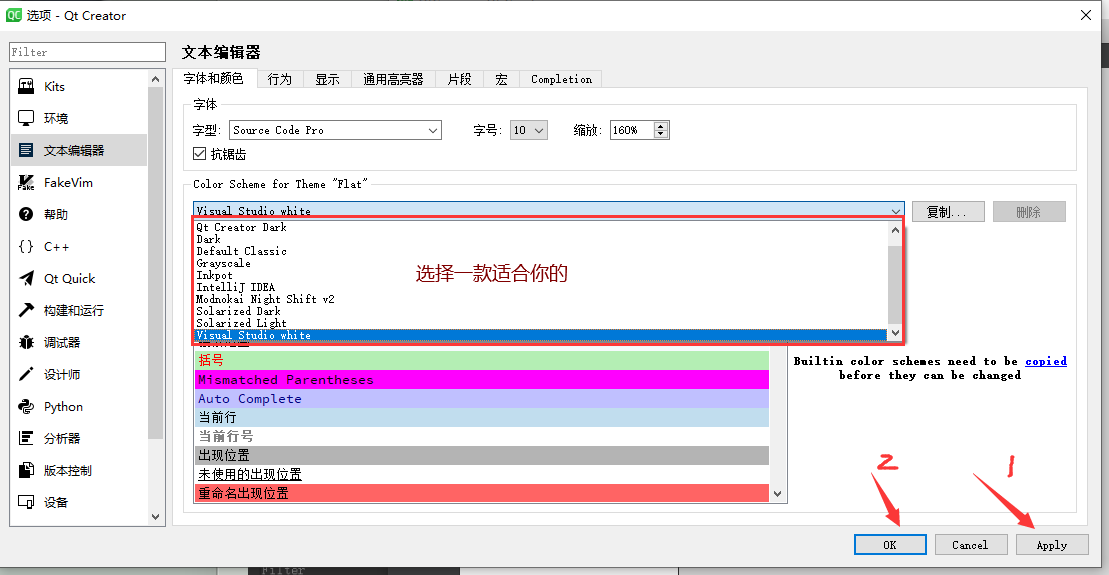
Task: Open the 宏 macros tab
Action: pyautogui.click(x=501, y=79)
